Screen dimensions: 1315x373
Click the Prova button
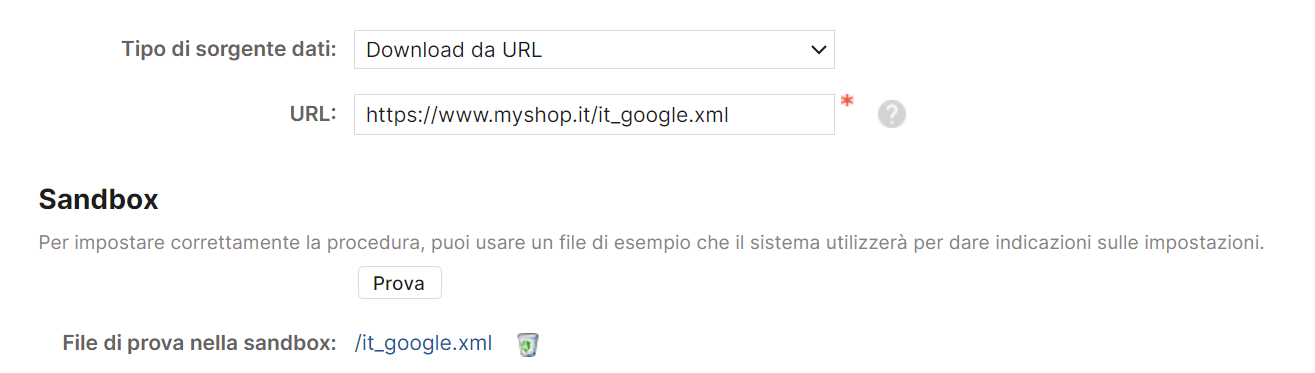(399, 283)
